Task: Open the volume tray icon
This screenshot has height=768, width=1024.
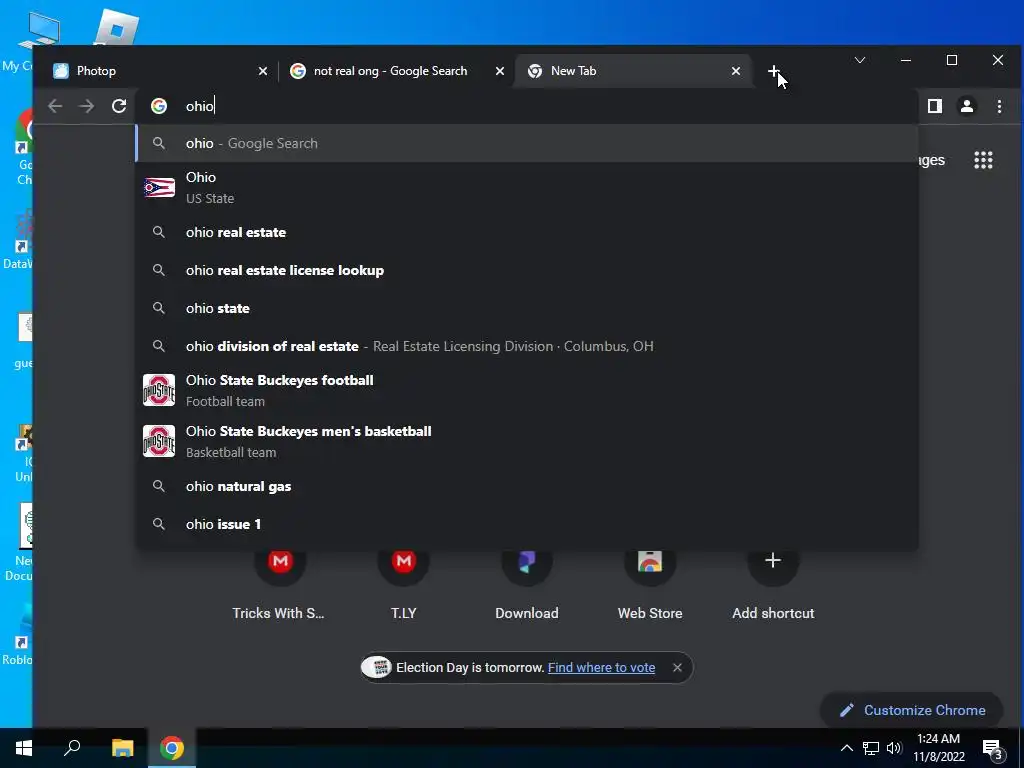Action: 894,748
